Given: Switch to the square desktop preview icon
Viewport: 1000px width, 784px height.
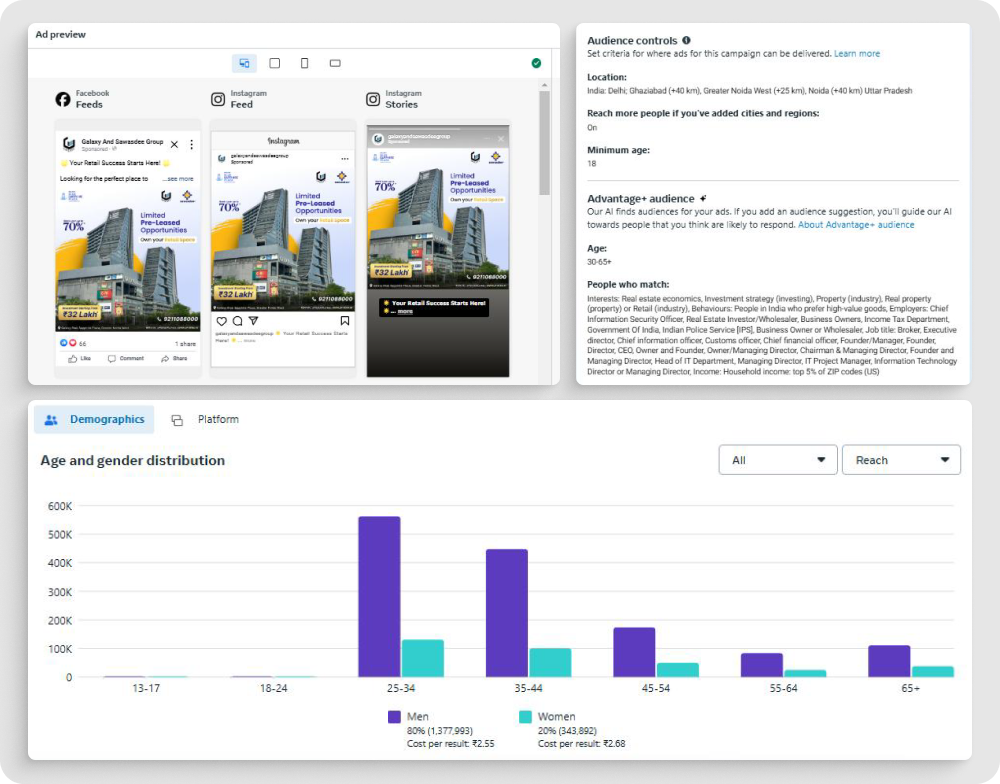Looking at the screenshot, I should [275, 63].
